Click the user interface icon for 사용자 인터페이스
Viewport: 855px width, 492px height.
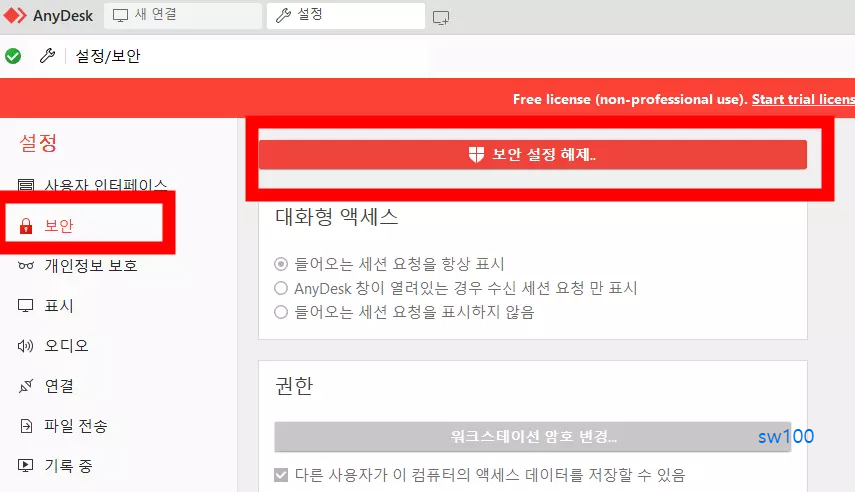coord(26,185)
